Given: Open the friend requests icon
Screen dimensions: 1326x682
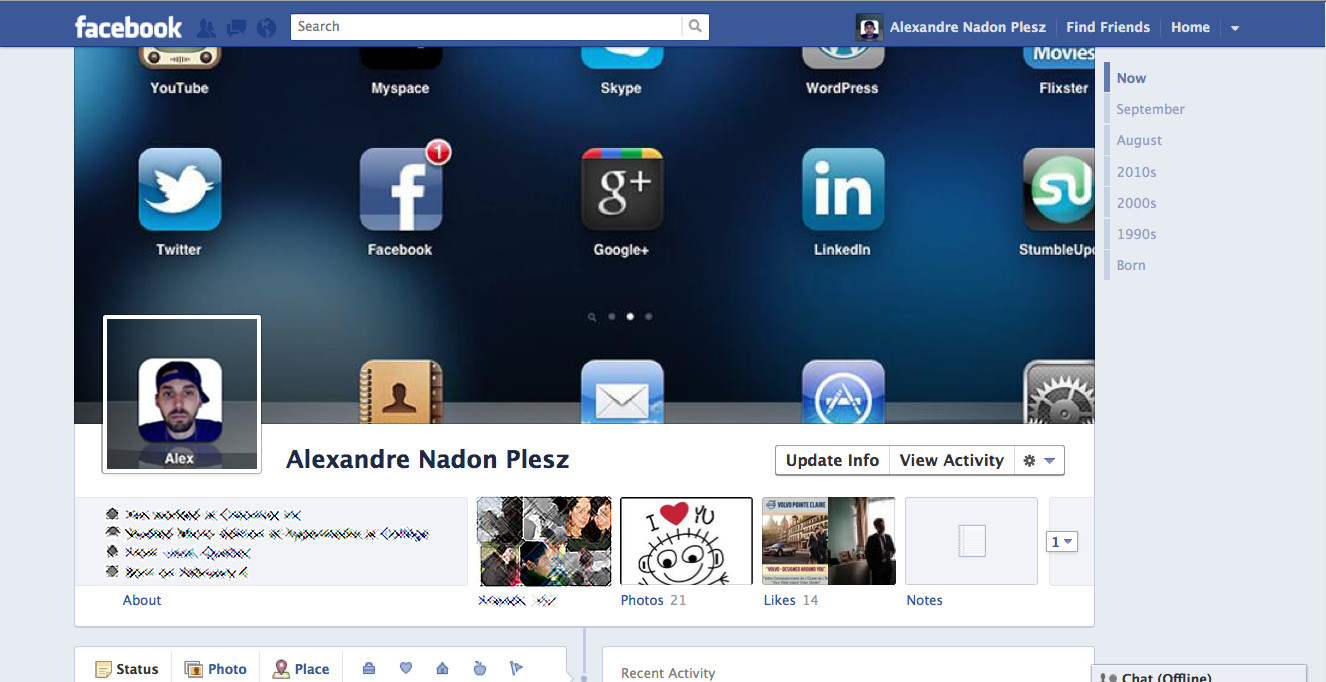Looking at the screenshot, I should click(x=206, y=27).
